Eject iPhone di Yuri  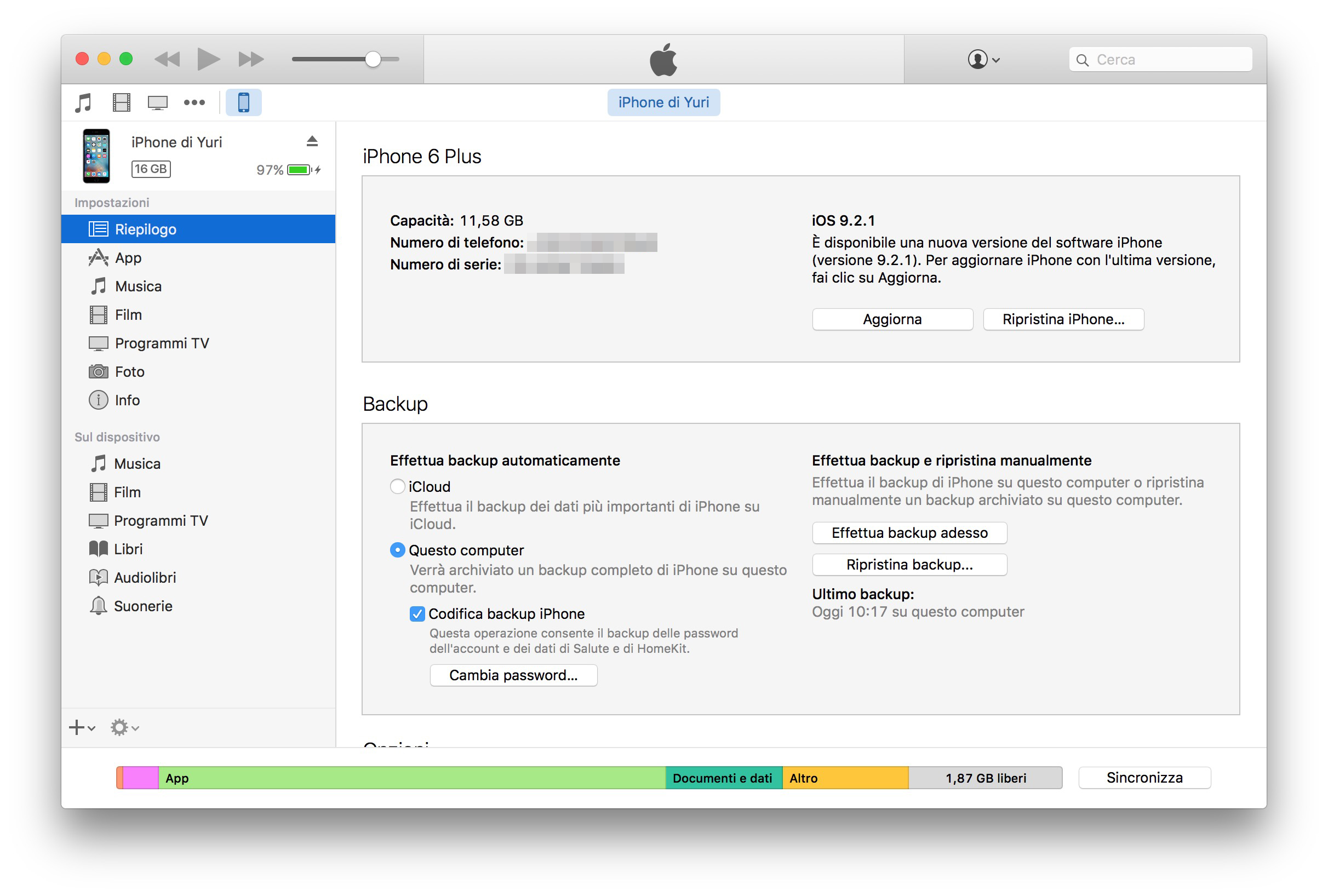(x=312, y=142)
